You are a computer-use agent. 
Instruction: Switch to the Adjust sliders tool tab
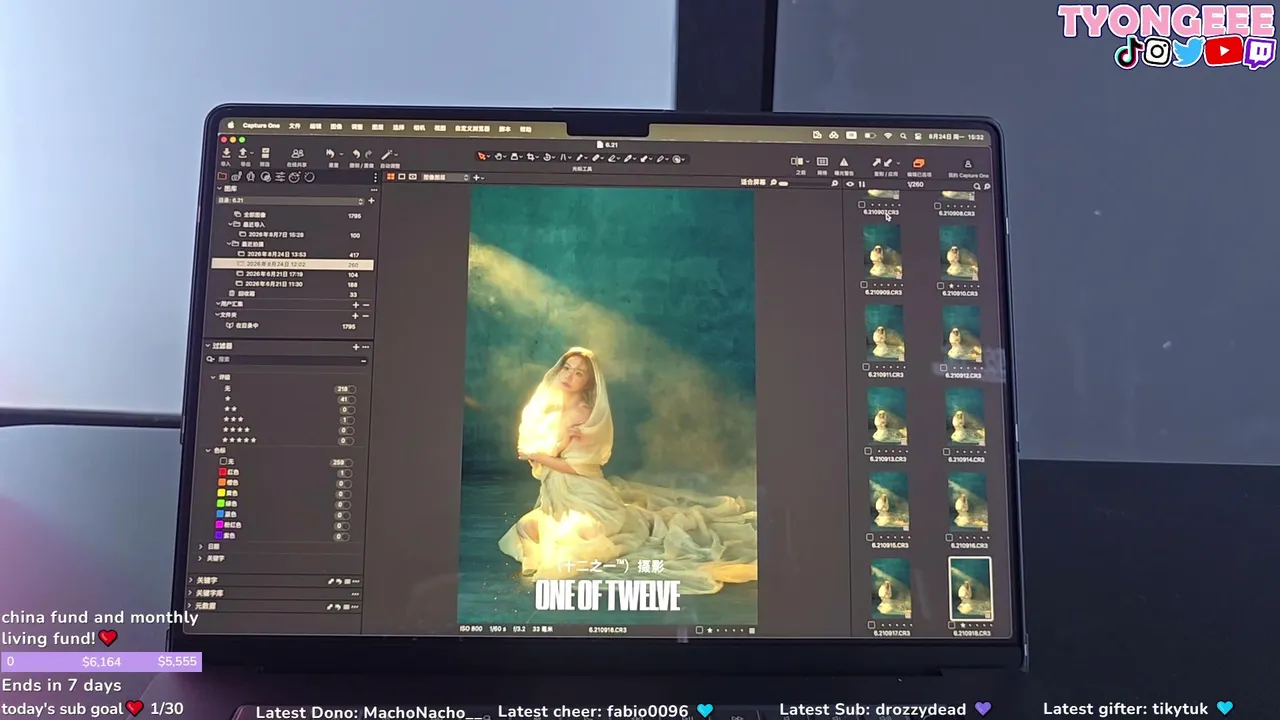point(280,177)
